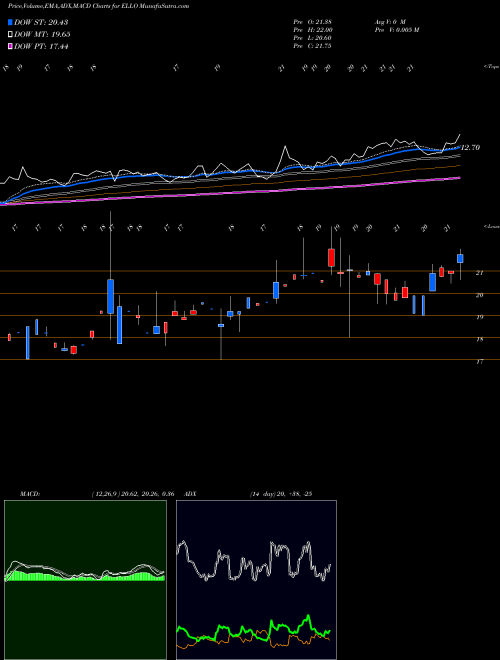
Task: Click price axis label 20
Action: click(x=479, y=295)
